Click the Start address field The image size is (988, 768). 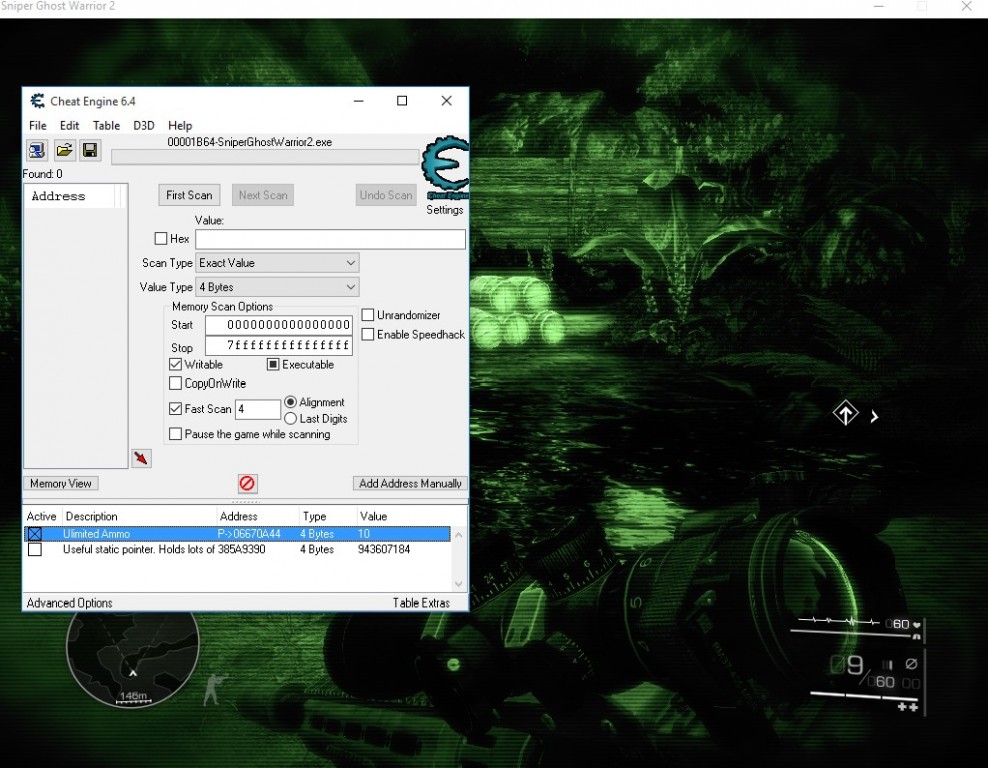click(x=279, y=325)
